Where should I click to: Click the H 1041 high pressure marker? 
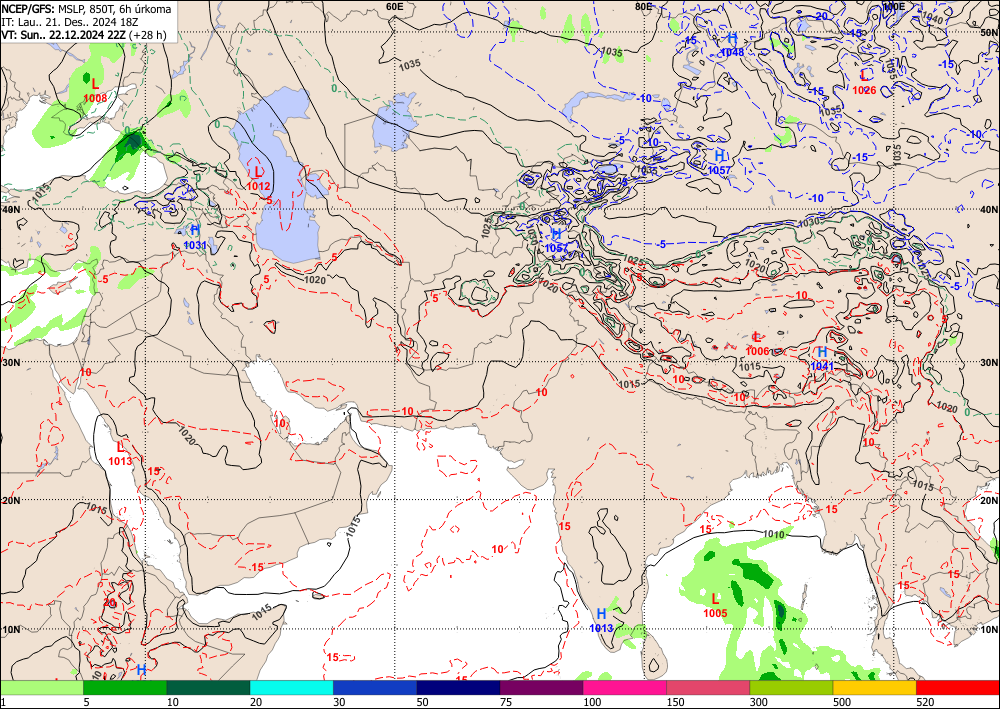click(822, 358)
